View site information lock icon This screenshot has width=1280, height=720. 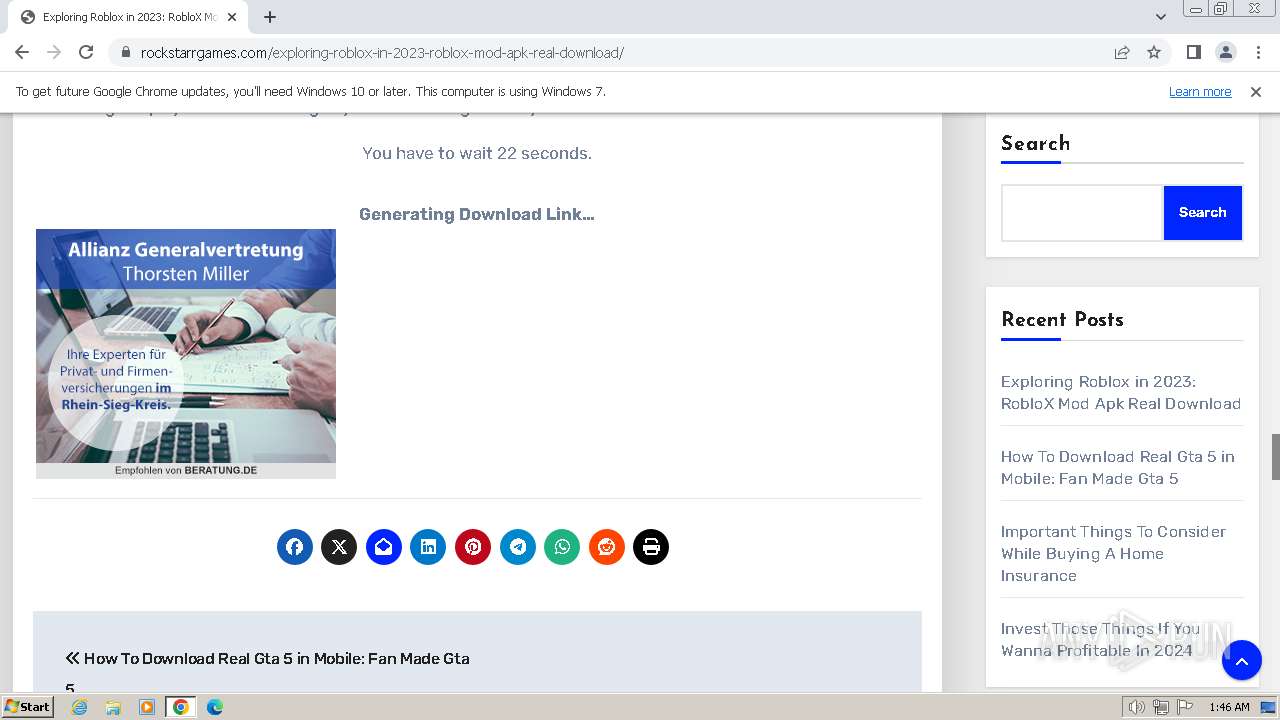click(x=125, y=52)
